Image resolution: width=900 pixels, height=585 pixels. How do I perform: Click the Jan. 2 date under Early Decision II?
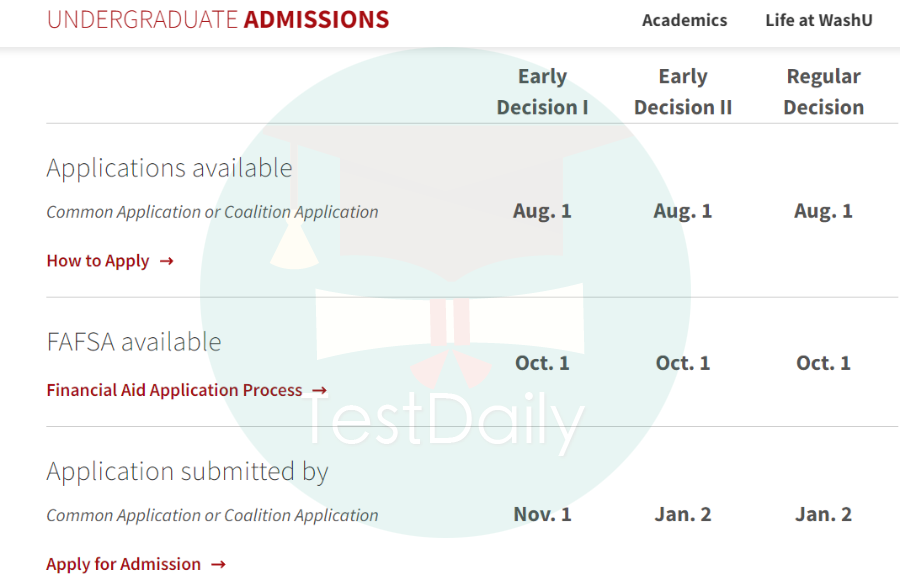(x=683, y=514)
